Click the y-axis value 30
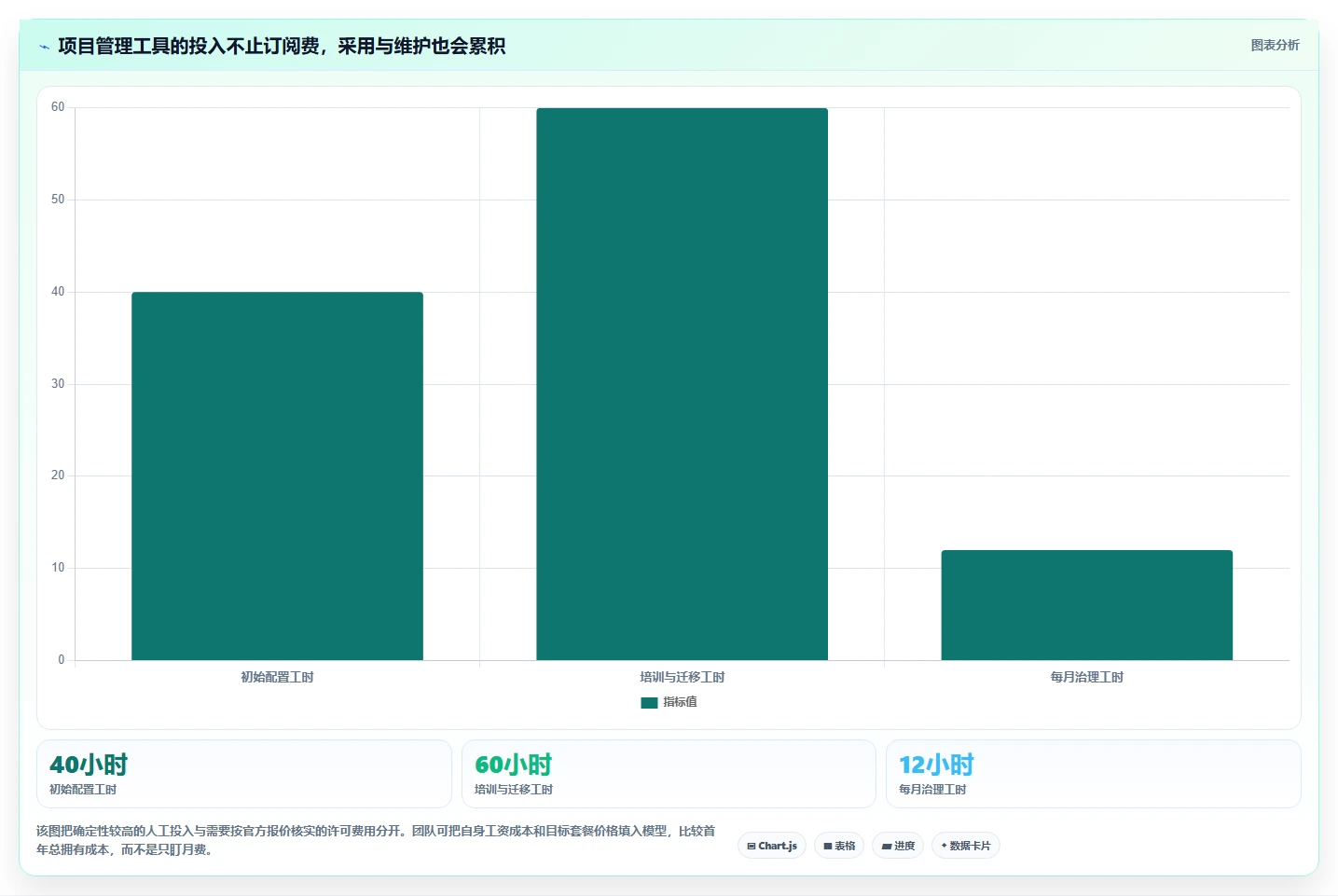This screenshot has width=1338, height=896. point(58,384)
